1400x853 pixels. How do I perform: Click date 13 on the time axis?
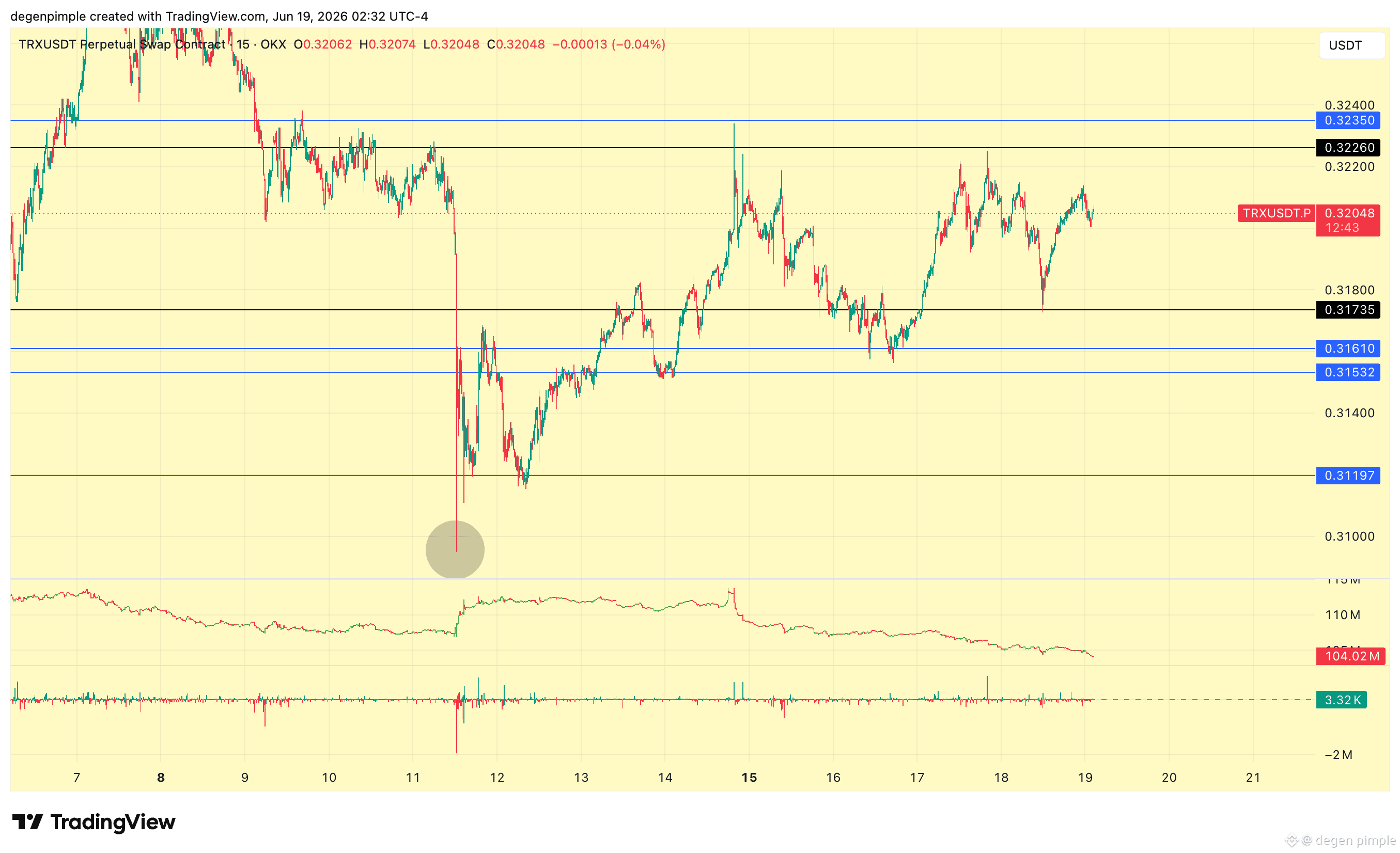pos(581,778)
